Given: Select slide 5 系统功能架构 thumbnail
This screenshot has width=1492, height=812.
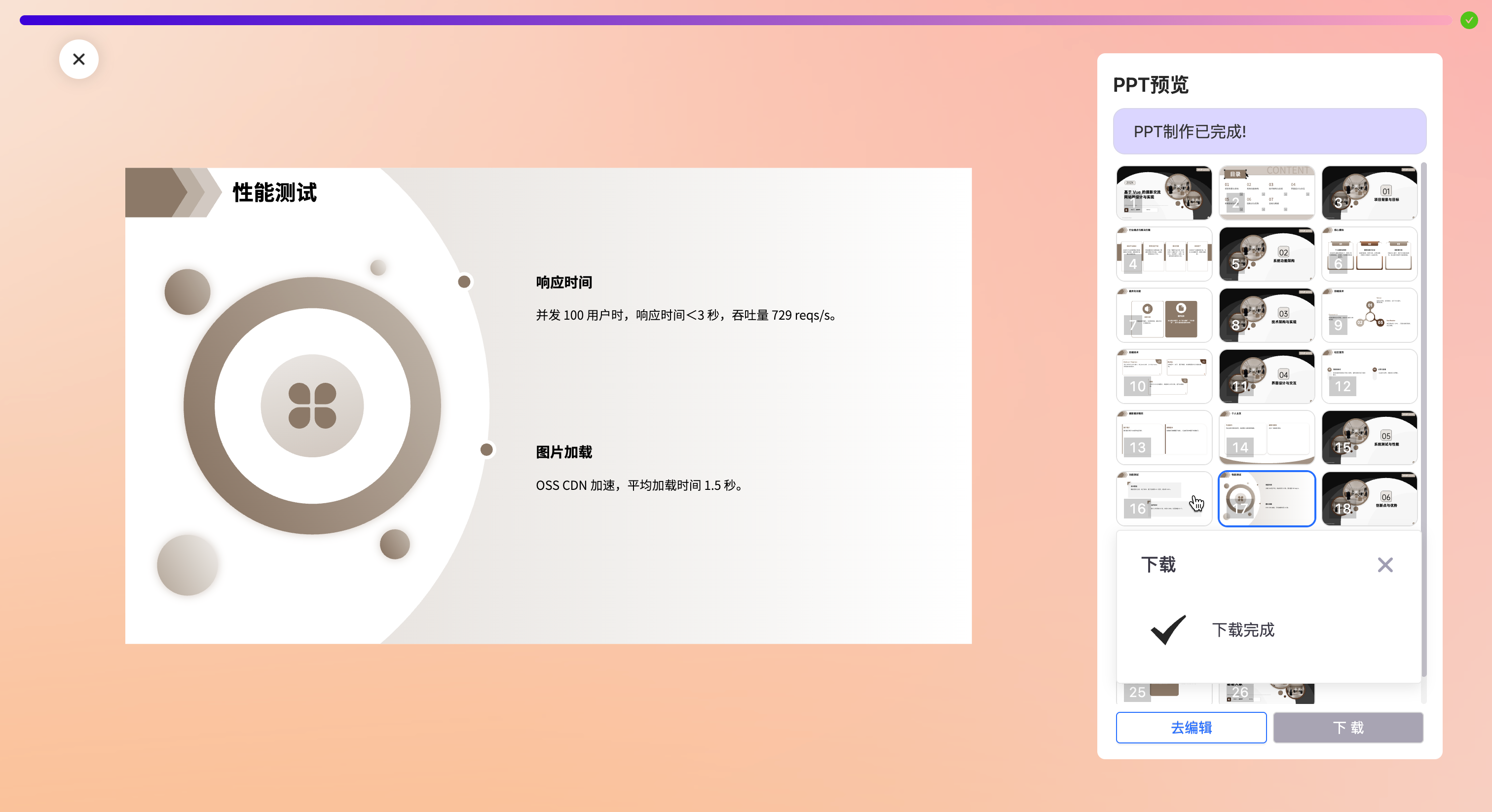Looking at the screenshot, I should coord(1266,254).
